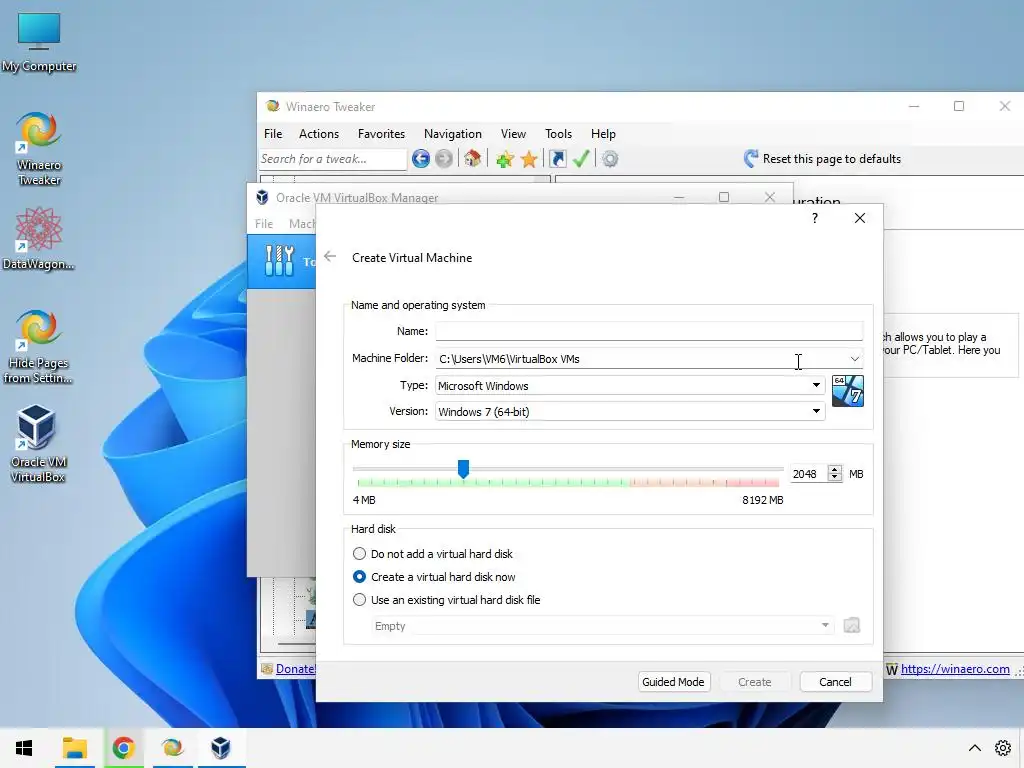Screen dimensions: 1024x768
Task: Click the back arrow in Create Virtual Machine dialog
Action: (x=330, y=257)
